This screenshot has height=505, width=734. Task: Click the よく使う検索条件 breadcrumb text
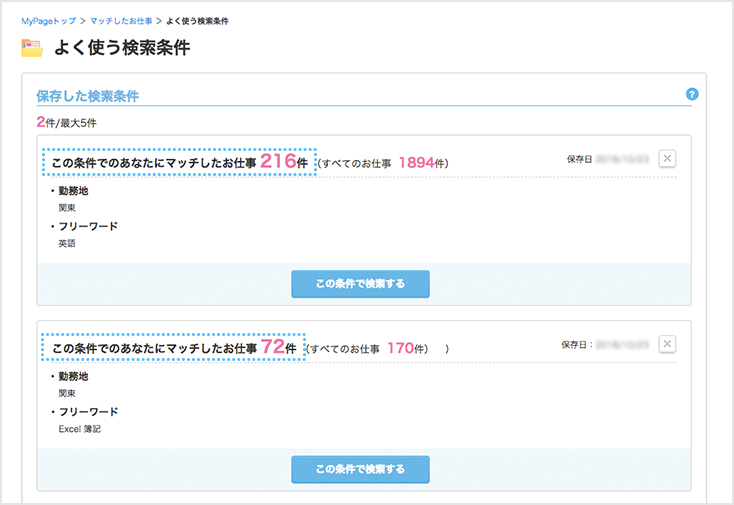click(197, 21)
